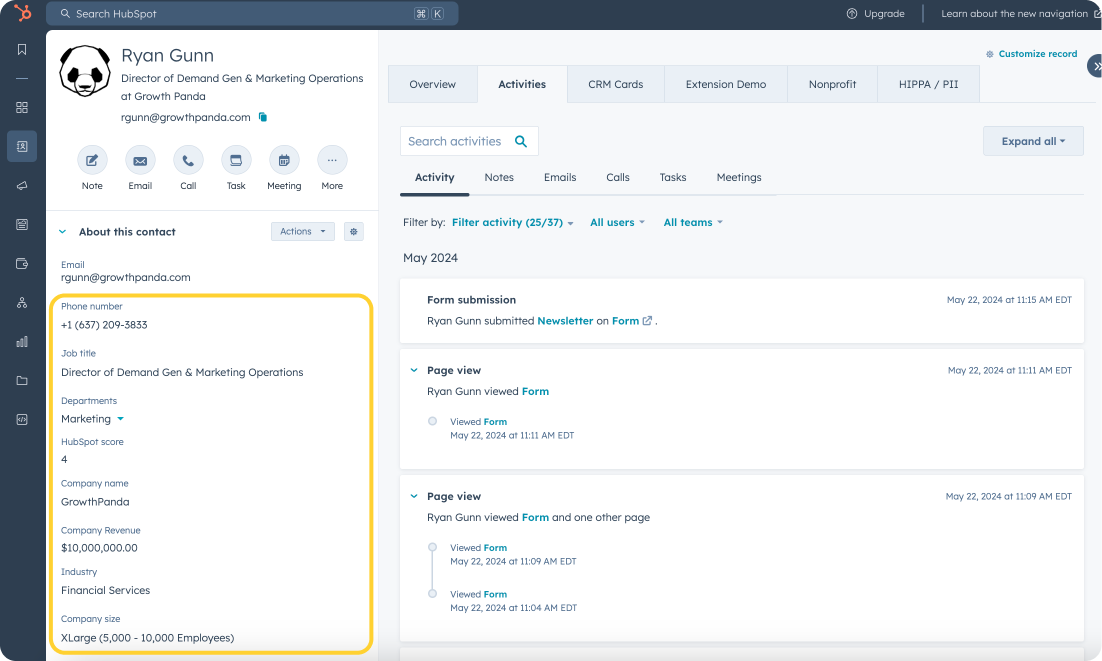Select the Commerce wallet icon in the sidebar

click(22, 262)
